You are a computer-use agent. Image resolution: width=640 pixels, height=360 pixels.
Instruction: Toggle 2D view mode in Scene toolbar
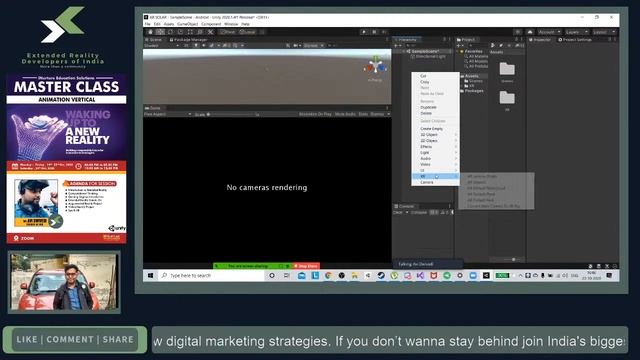click(186, 45)
